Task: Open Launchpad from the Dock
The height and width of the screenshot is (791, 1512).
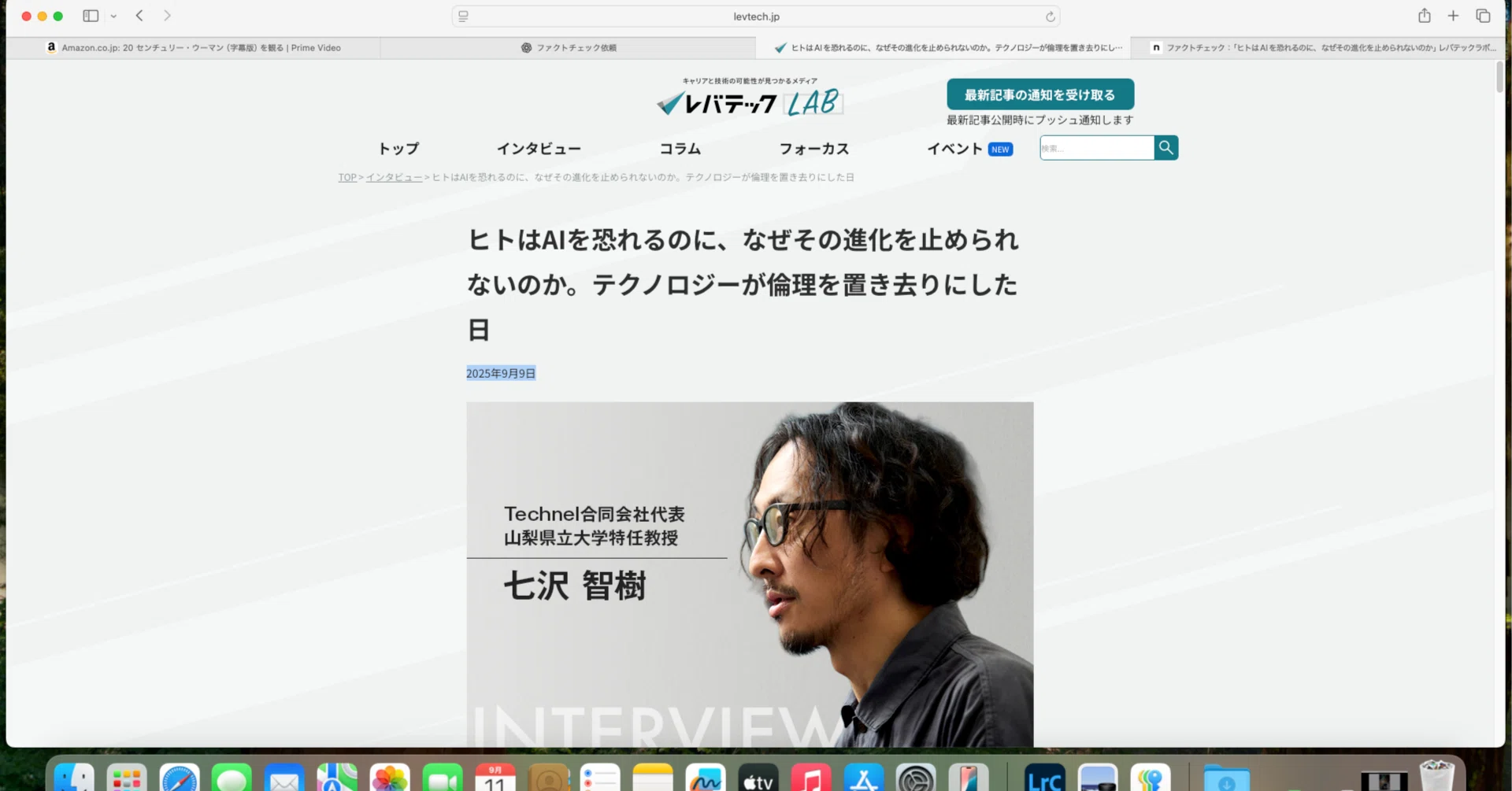Action: (127, 778)
